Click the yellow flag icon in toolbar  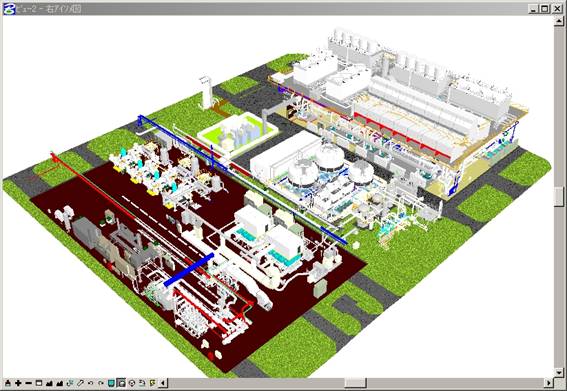(153, 383)
